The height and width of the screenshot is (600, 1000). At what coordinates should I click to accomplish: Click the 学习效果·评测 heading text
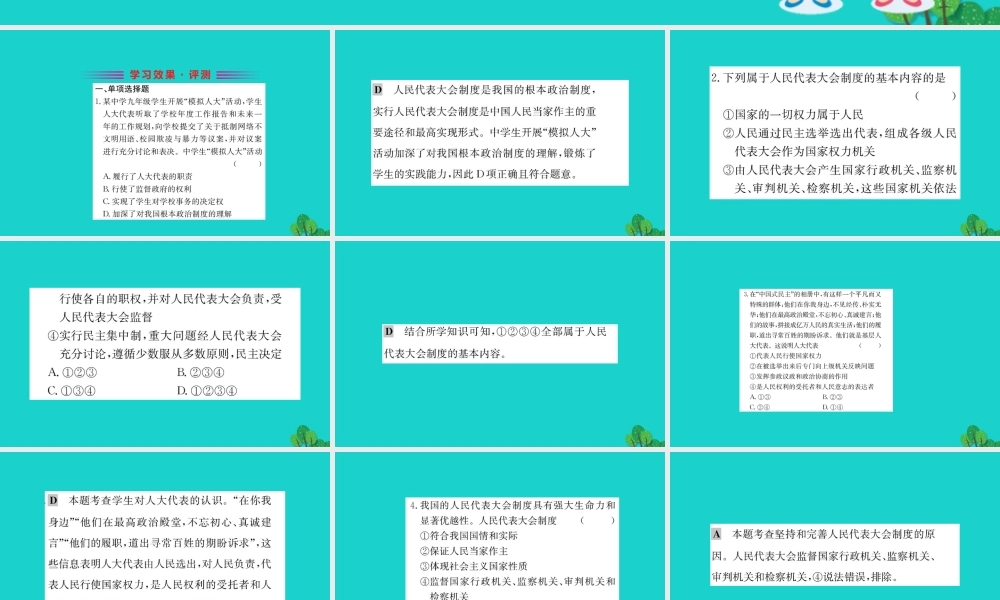[170, 75]
